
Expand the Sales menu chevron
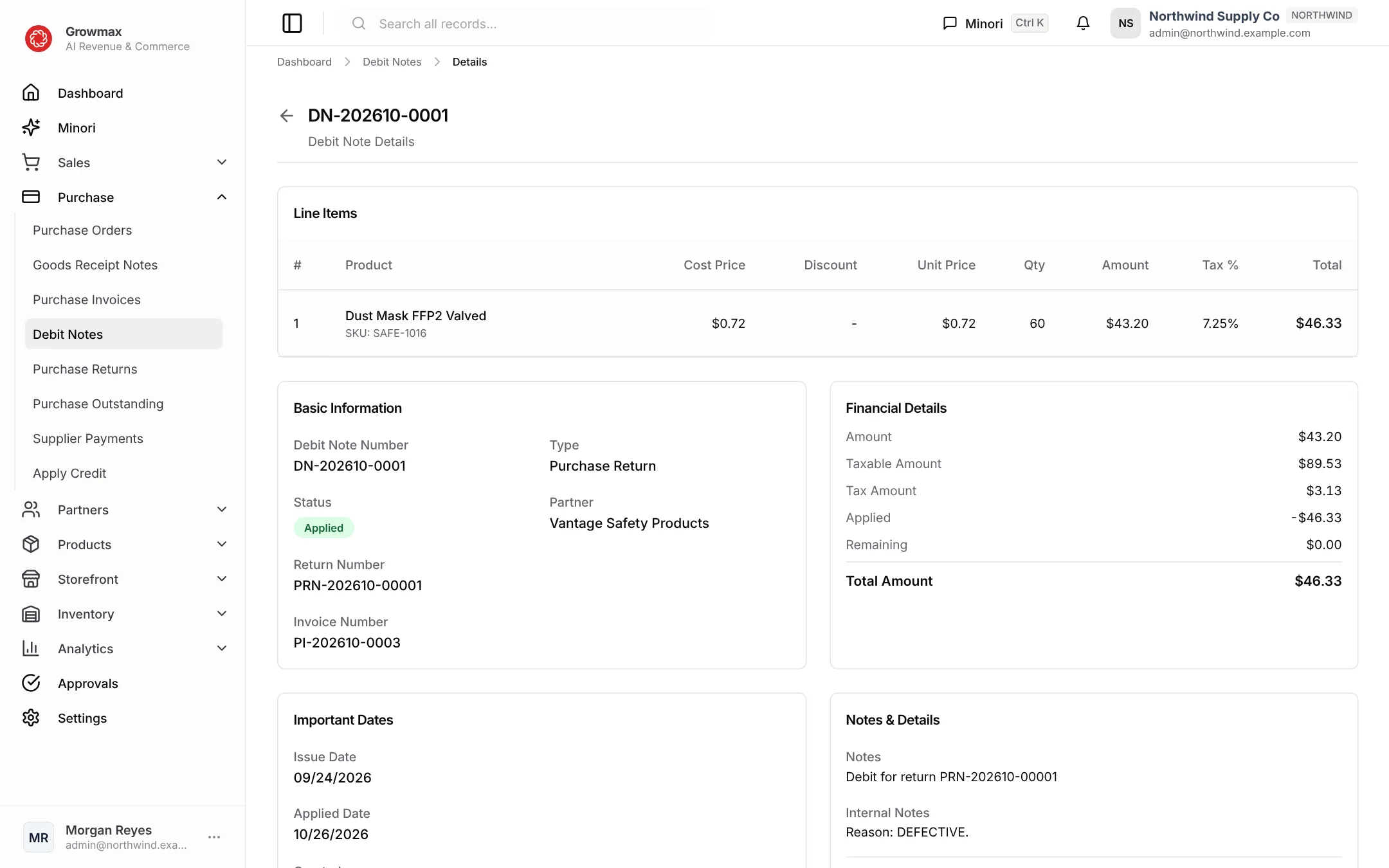coord(222,163)
